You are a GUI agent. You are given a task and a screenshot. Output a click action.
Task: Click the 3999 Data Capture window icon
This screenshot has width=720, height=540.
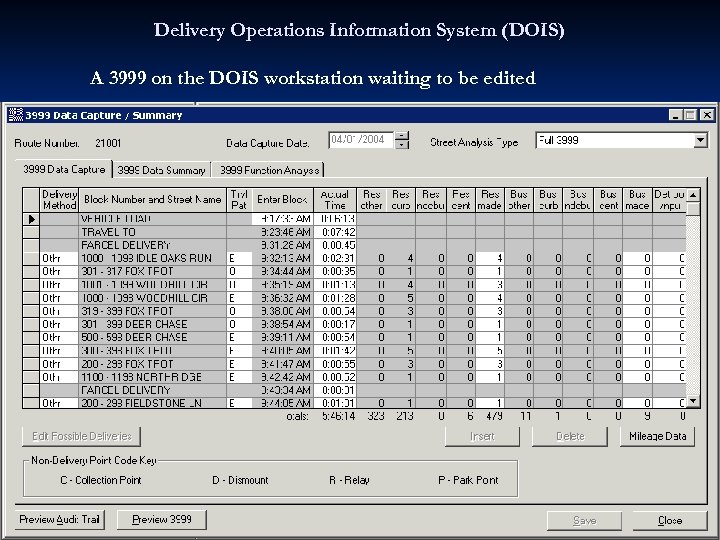coord(16,115)
